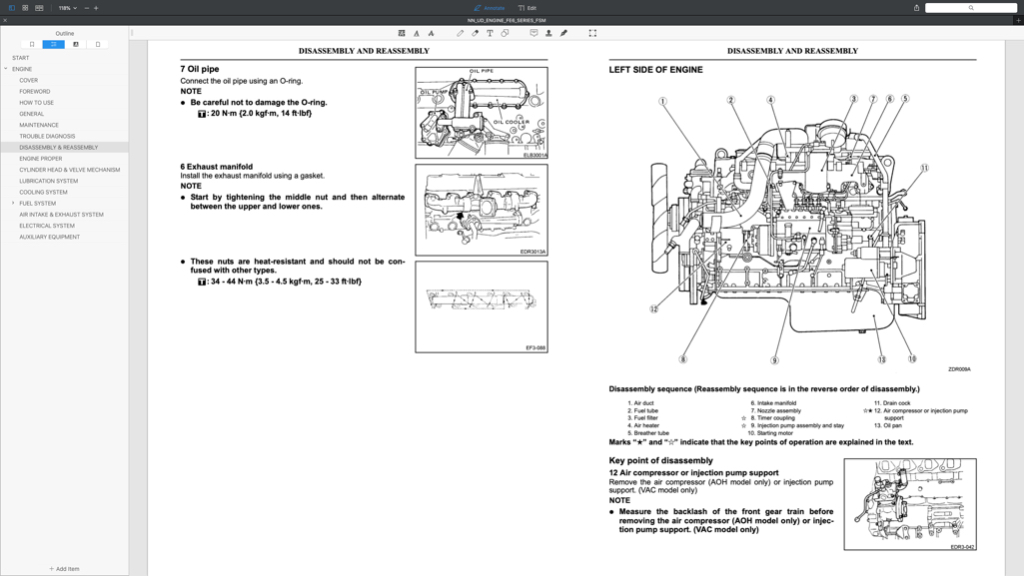
Task: Click the '6 Exhaust manifold' heading
Action: [216, 167]
